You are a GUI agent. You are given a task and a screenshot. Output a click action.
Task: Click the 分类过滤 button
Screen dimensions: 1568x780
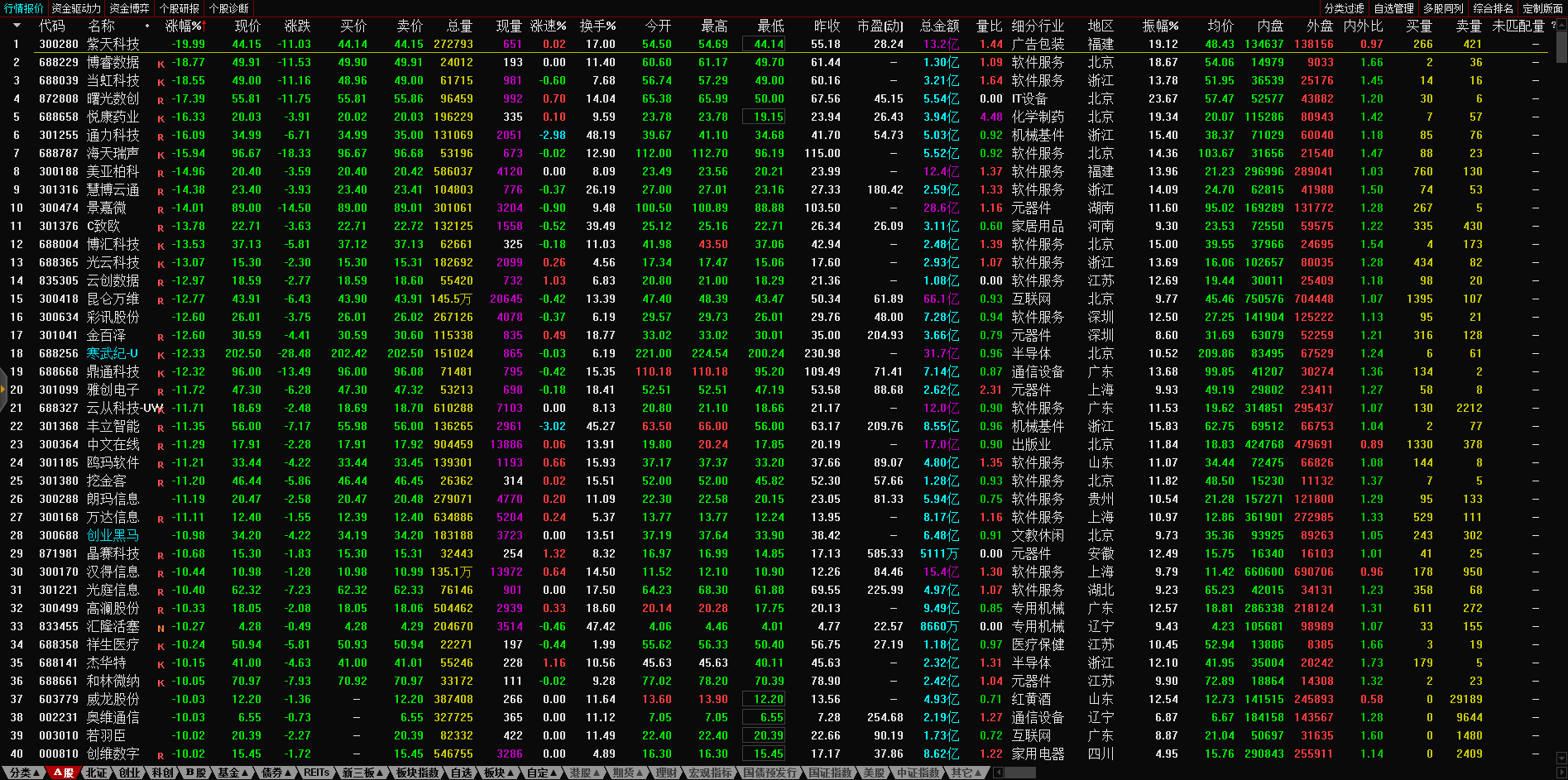(1344, 8)
